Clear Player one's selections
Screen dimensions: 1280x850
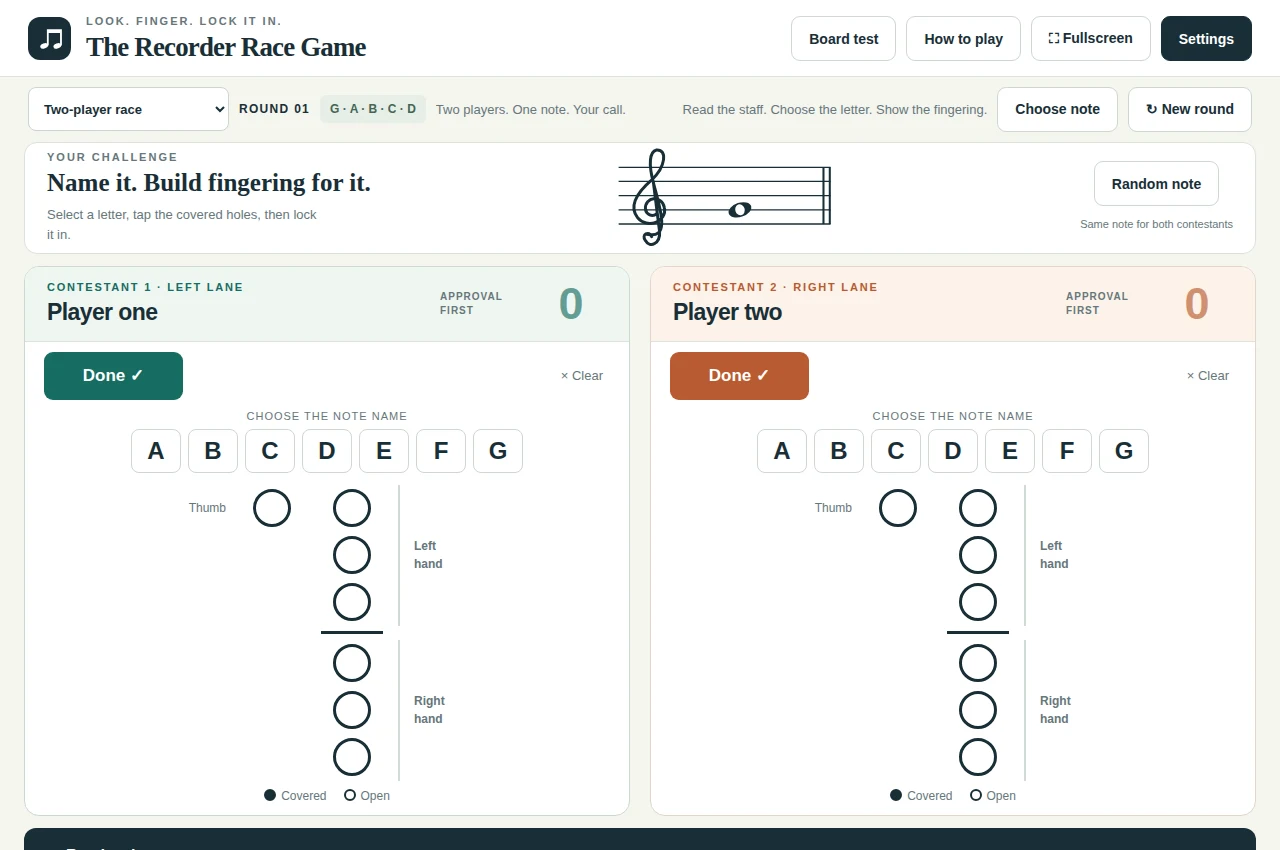[582, 376]
